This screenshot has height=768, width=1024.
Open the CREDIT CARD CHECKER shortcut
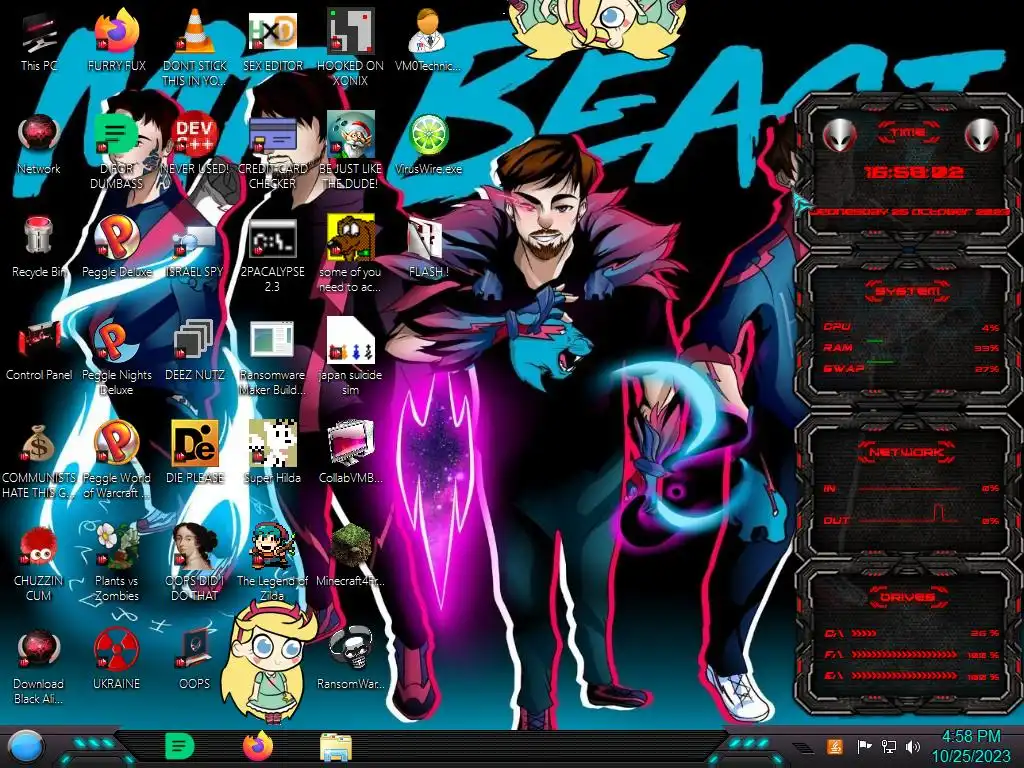coord(272,150)
